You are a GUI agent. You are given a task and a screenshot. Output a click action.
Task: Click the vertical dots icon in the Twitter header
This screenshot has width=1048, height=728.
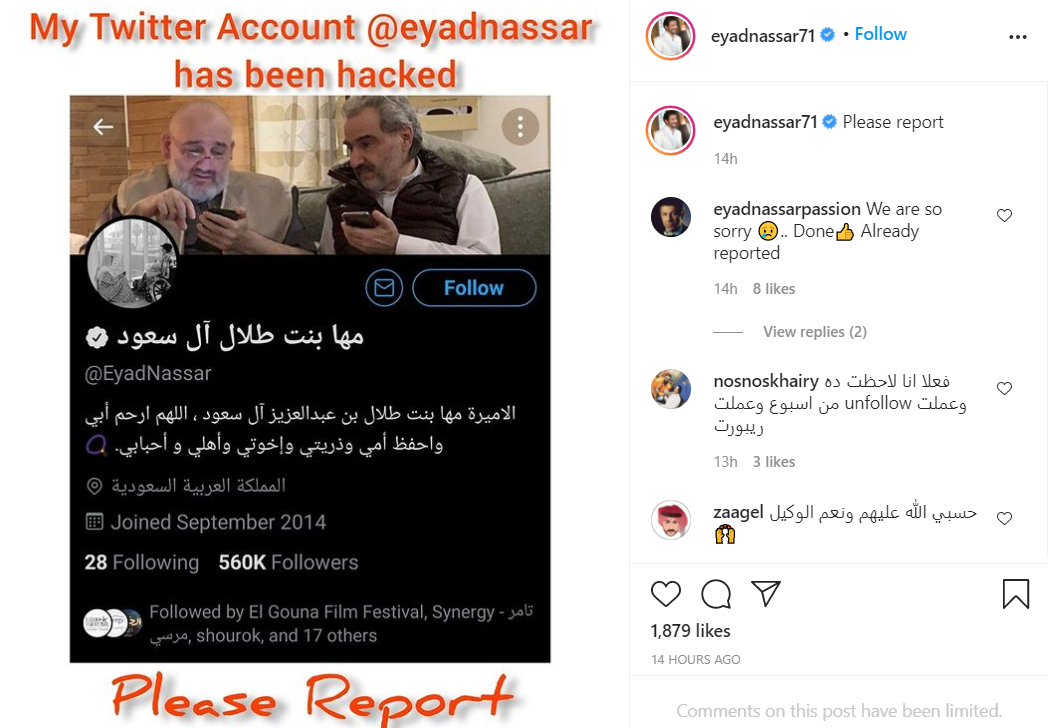pyautogui.click(x=520, y=126)
